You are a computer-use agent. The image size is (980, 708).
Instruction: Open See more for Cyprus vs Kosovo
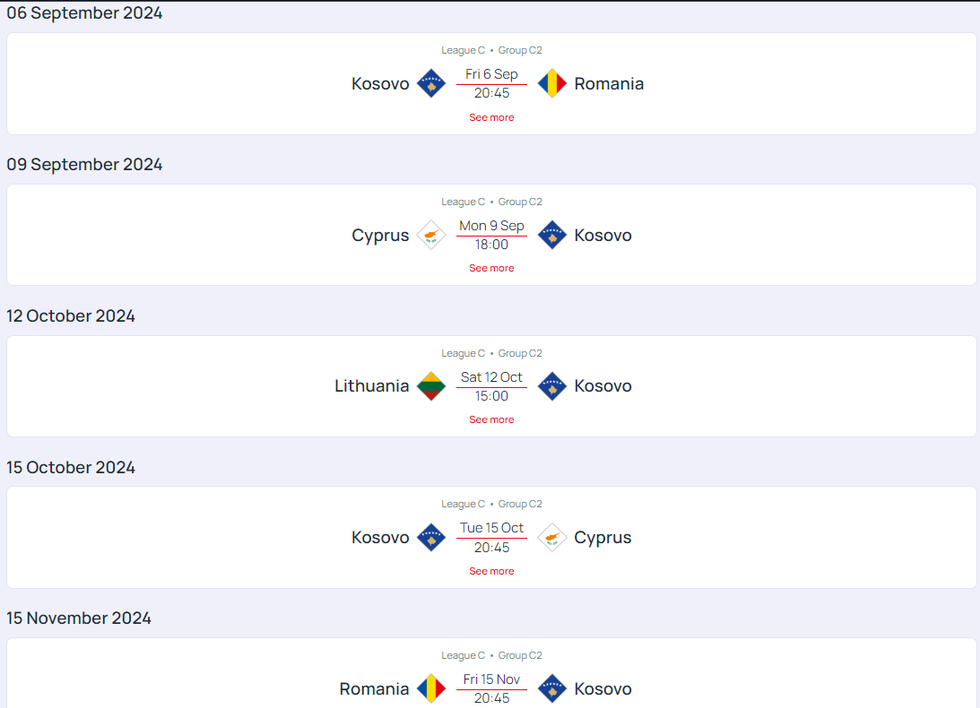[x=492, y=268]
